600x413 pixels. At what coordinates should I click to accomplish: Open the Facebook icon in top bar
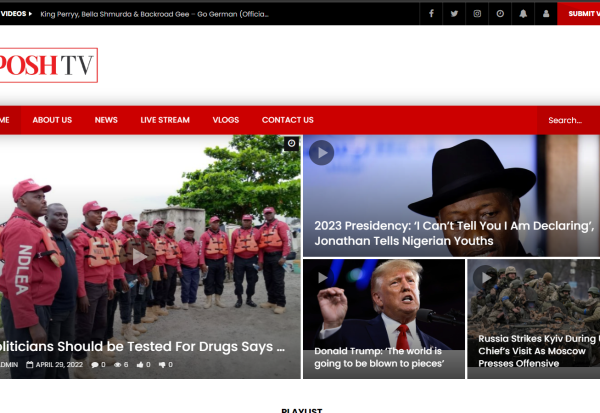431,14
